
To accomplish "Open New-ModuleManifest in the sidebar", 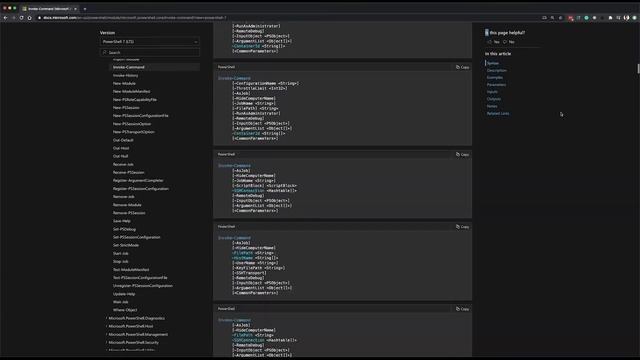I will tap(131, 91).
